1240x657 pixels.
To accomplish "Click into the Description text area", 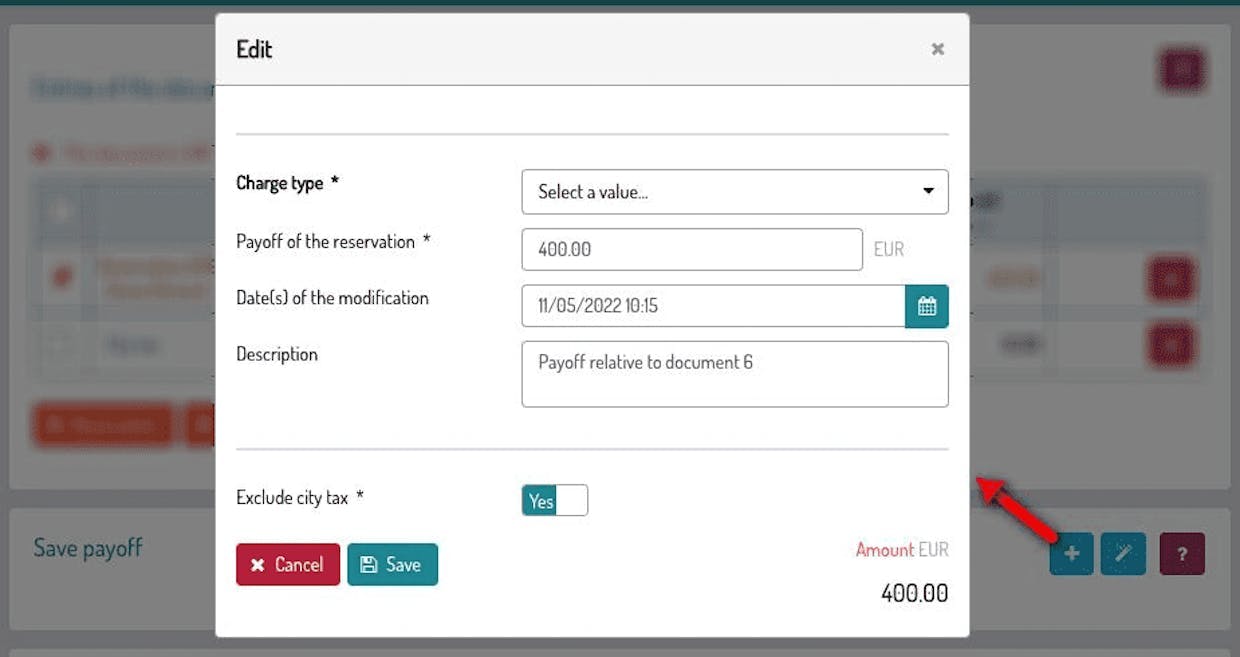I will coord(734,374).
